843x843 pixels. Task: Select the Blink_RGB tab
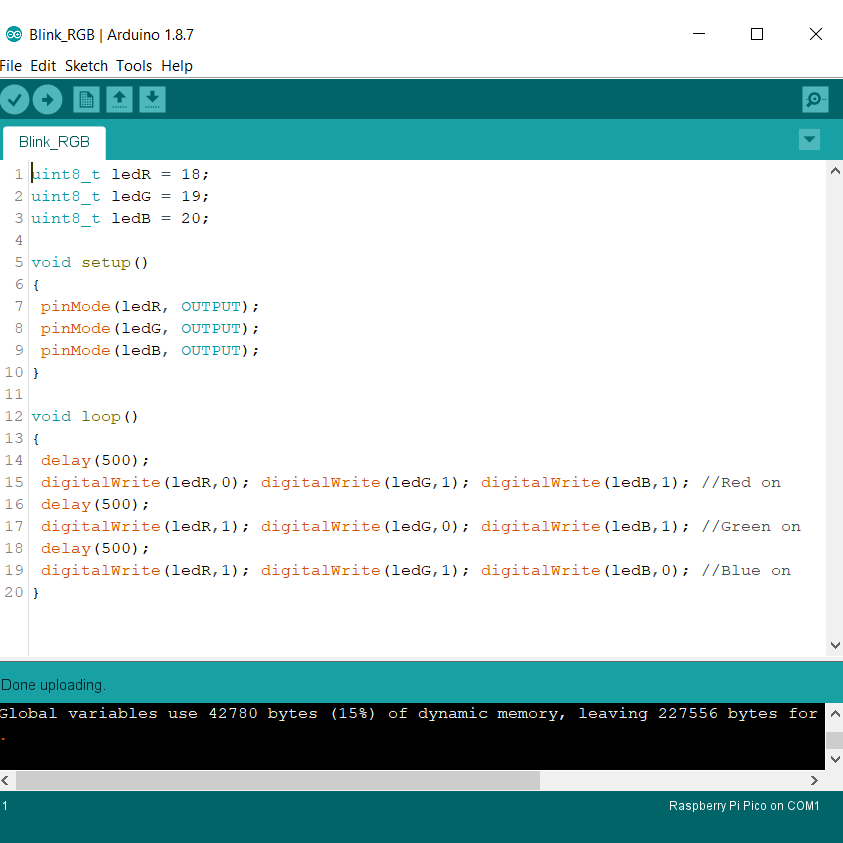click(54, 142)
